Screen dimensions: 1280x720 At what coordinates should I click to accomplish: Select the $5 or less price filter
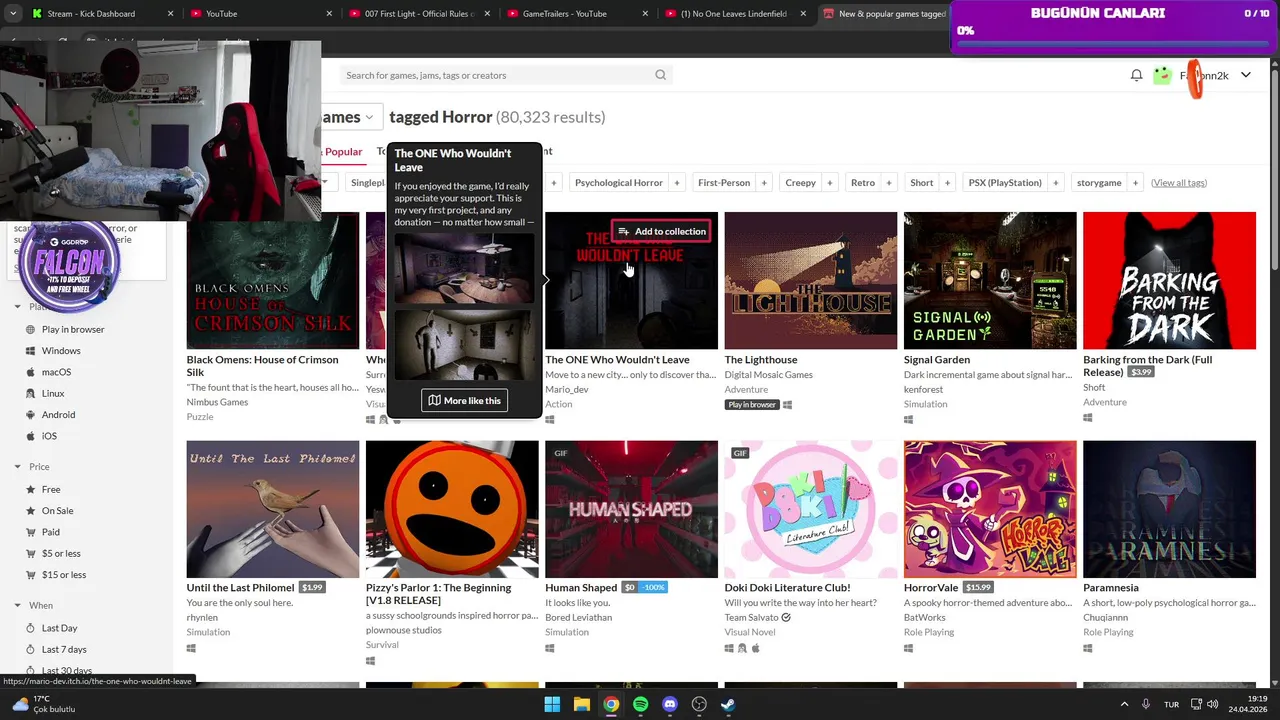[x=61, y=553]
